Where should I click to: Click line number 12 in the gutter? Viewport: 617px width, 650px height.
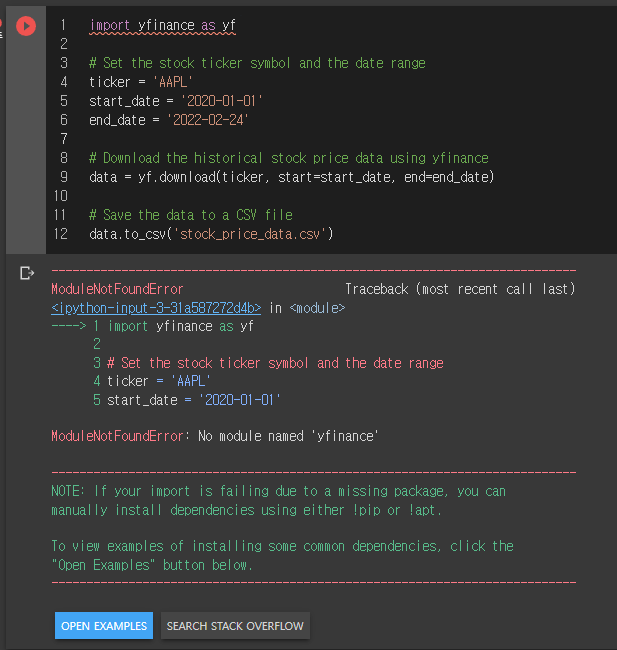61,234
